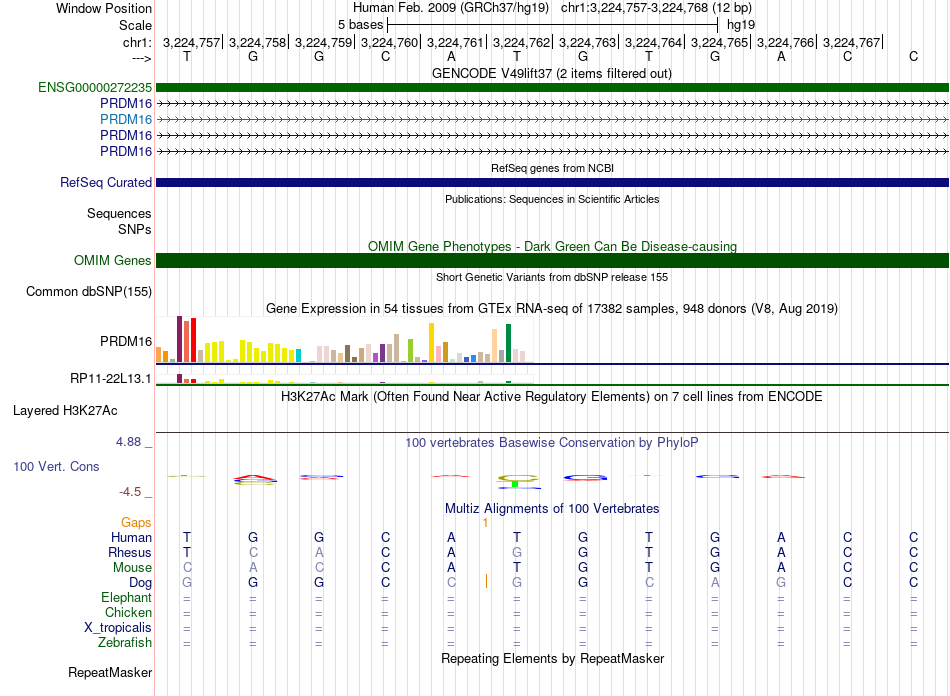The image size is (950, 696).
Task: Select the Mouse species label
Action: click(132, 568)
